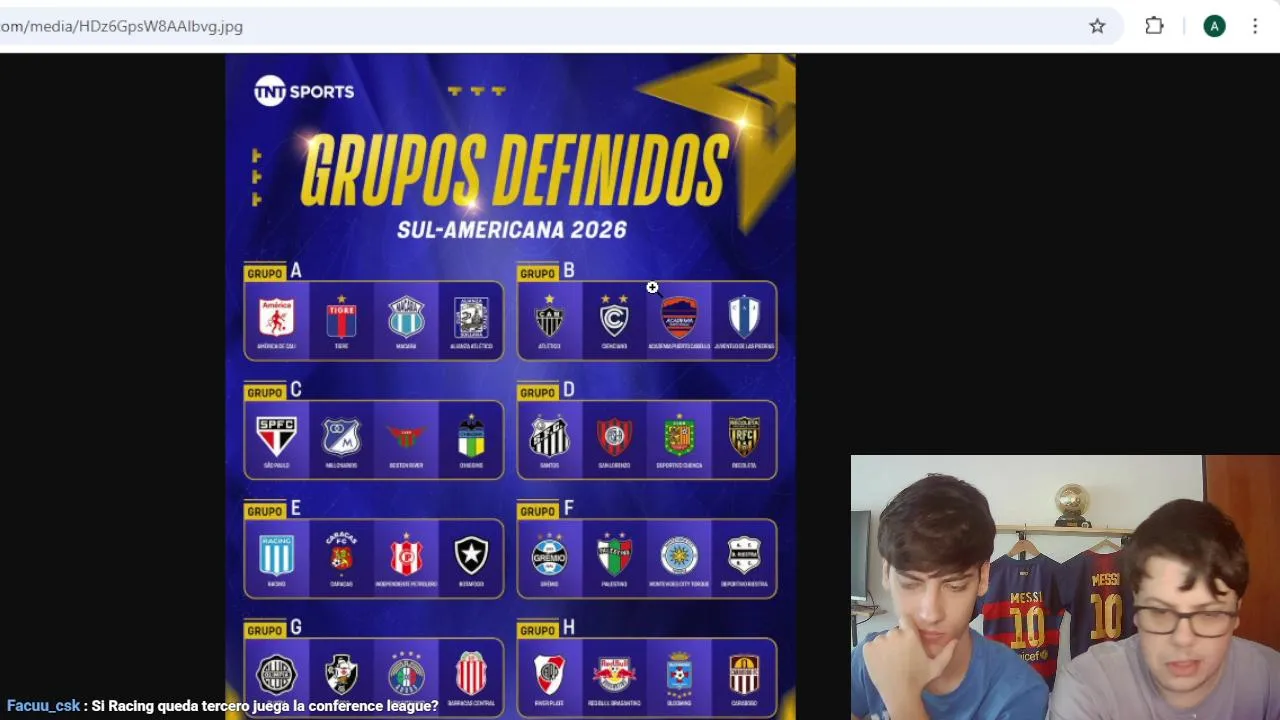Click the yellow "GRUPO" G label
Image resolution: width=1280 pixels, height=720 pixels.
tap(265, 630)
